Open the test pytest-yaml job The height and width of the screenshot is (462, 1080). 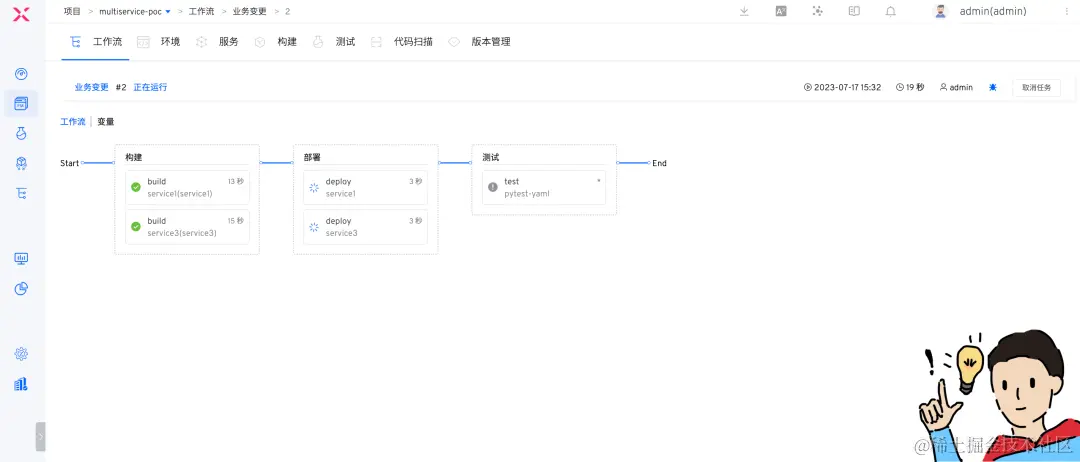(x=544, y=188)
